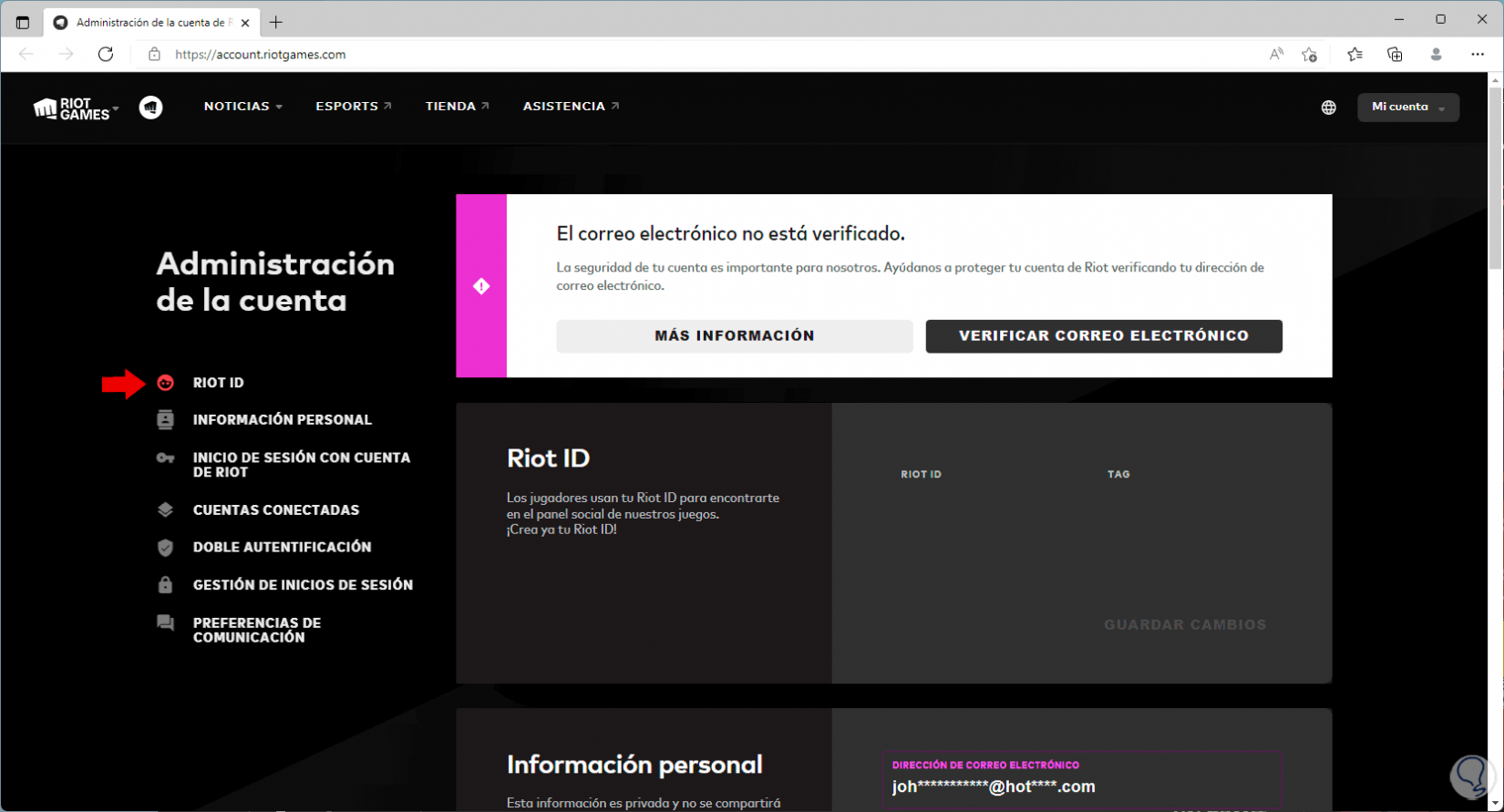
Task: Close the Administración de la cuenta tab
Action: tap(245, 23)
